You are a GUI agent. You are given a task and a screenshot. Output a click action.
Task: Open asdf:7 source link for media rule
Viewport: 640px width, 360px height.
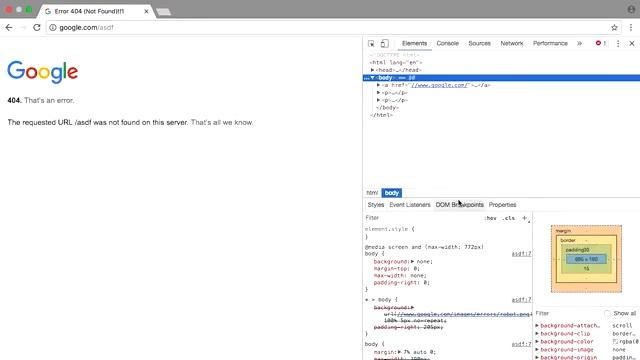pos(521,254)
